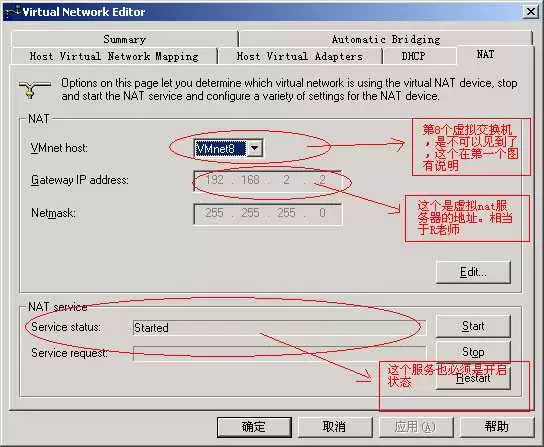Screen dimensions: 544x447
Task: Switch to the Automatic Bridging tab
Action: pyautogui.click(x=386, y=39)
